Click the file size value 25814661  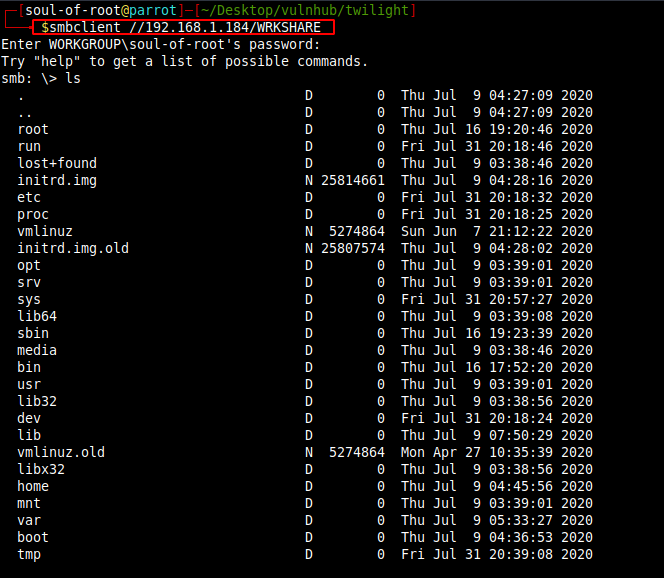353,180
